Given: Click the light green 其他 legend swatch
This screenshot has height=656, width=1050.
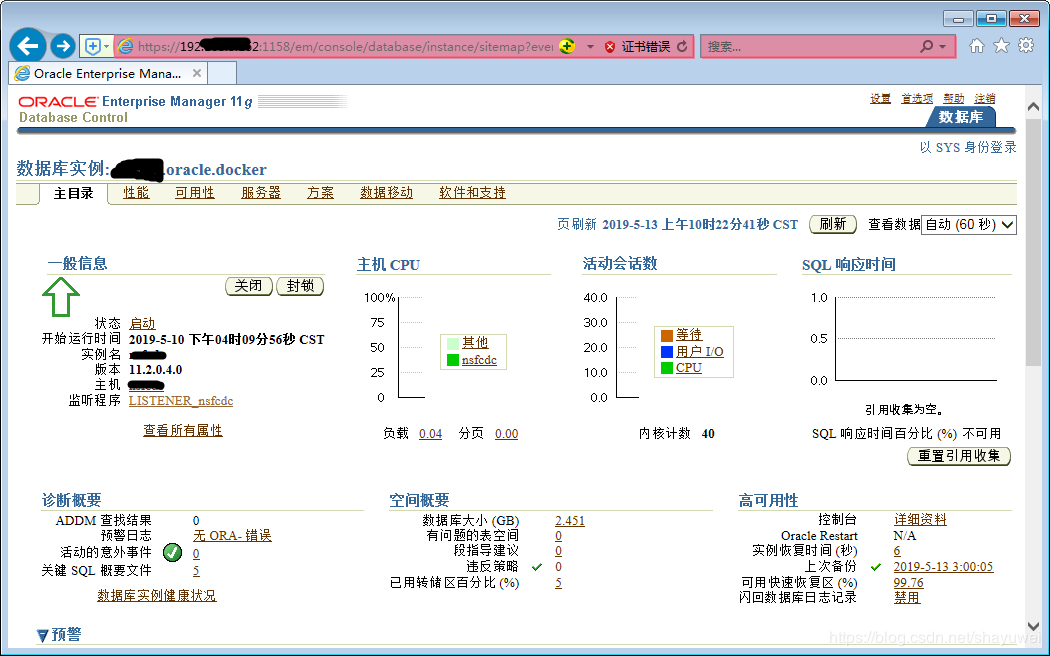Looking at the screenshot, I should point(453,343).
